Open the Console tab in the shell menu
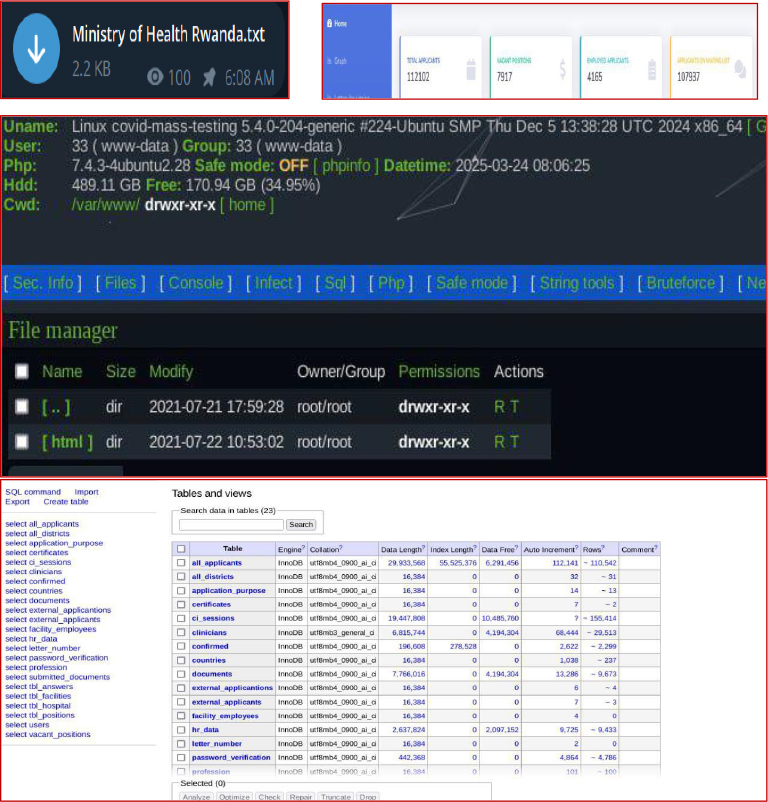Viewport: 768px width, 802px height. click(x=196, y=283)
